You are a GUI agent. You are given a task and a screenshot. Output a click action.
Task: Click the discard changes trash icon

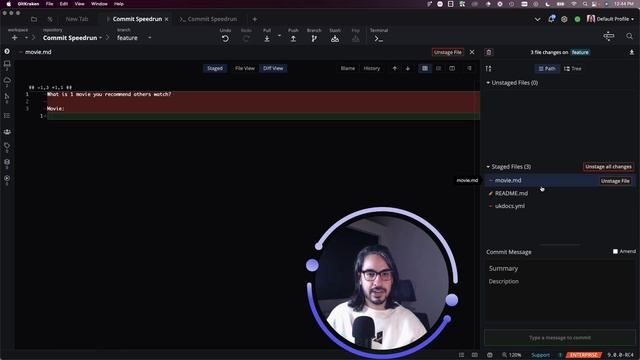tap(489, 52)
